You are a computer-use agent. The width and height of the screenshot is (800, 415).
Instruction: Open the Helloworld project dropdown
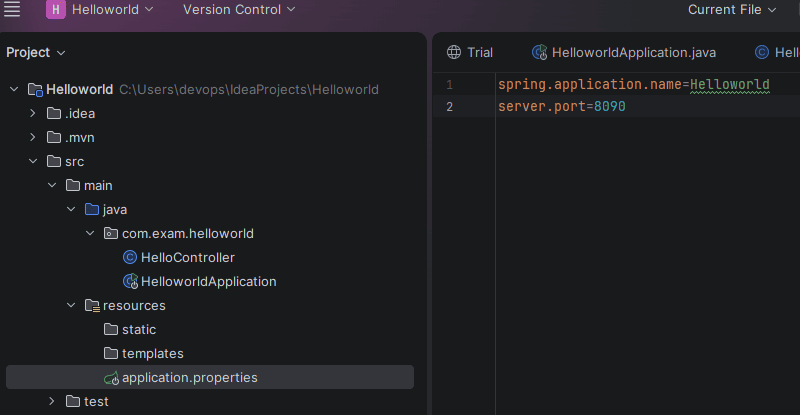[x=112, y=9]
